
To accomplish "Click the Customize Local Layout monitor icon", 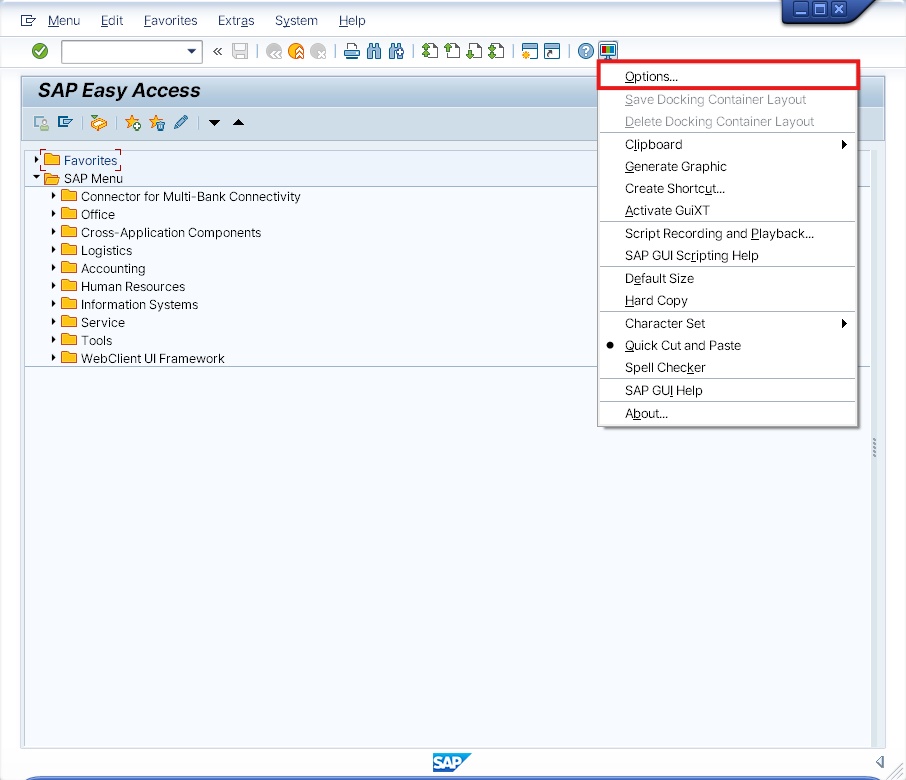I will [x=608, y=51].
